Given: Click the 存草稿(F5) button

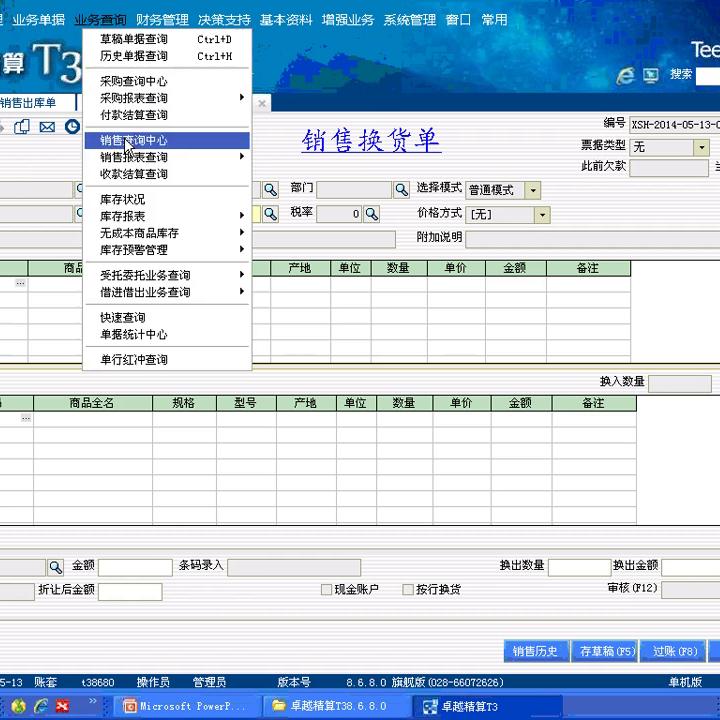Looking at the screenshot, I should tap(604, 651).
